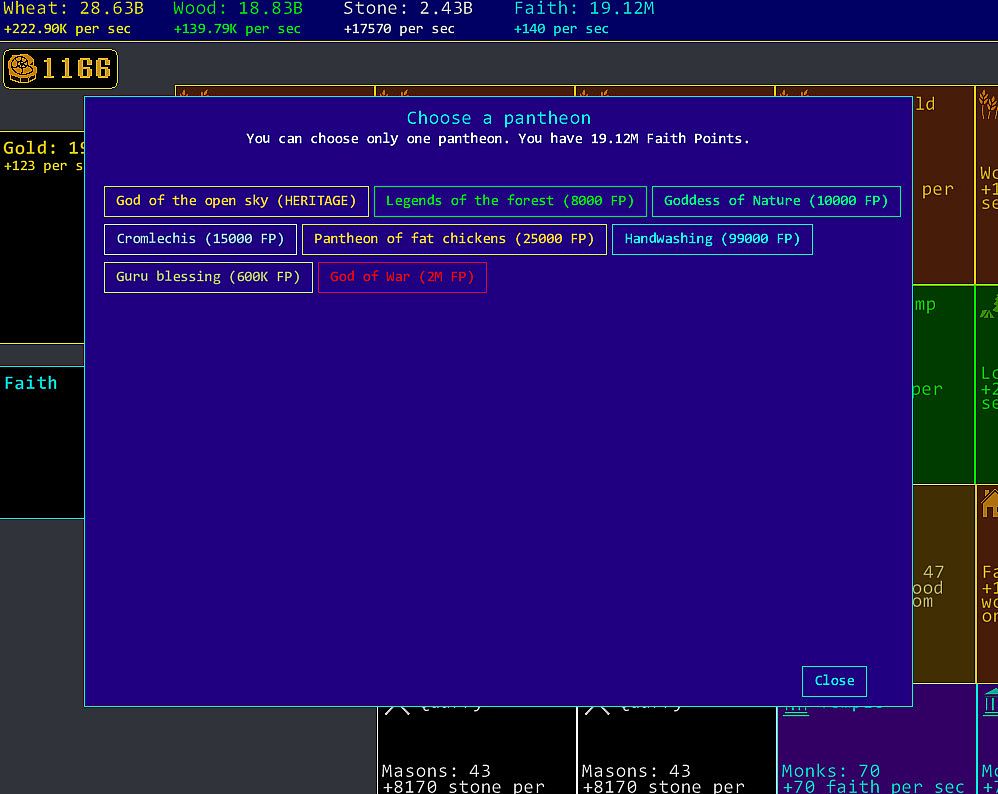The height and width of the screenshot is (794, 998).
Task: Click the Monks: 70 temple tile
Action: (876, 750)
